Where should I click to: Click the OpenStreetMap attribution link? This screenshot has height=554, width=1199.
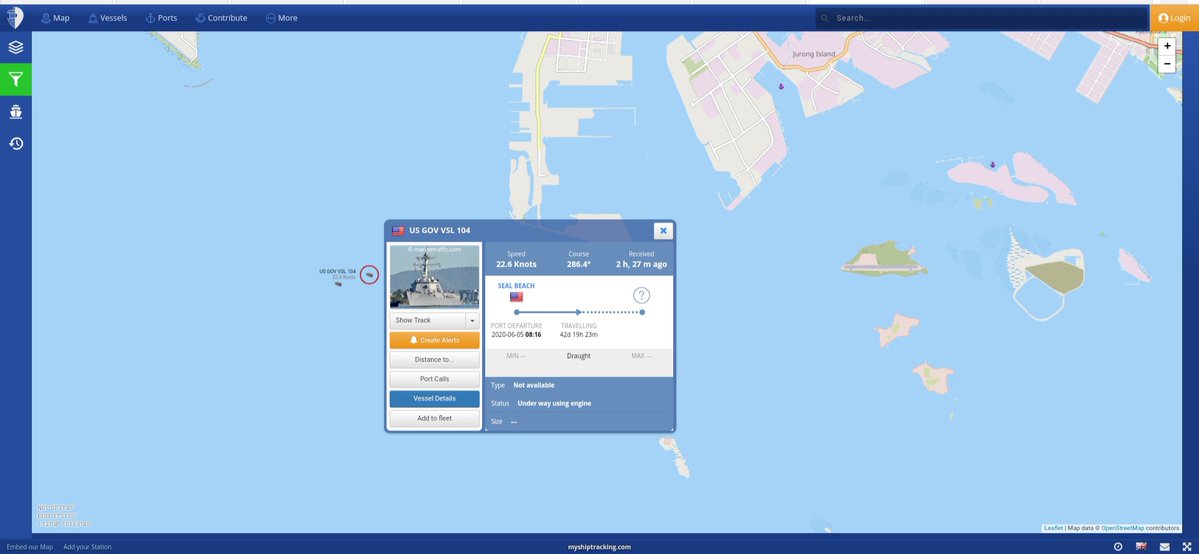click(x=1123, y=528)
